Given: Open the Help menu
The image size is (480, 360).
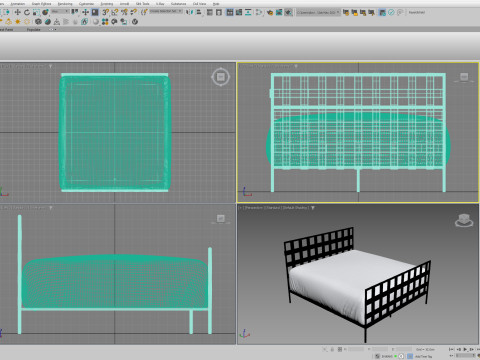Looking at the screenshot, I should 216,4.
